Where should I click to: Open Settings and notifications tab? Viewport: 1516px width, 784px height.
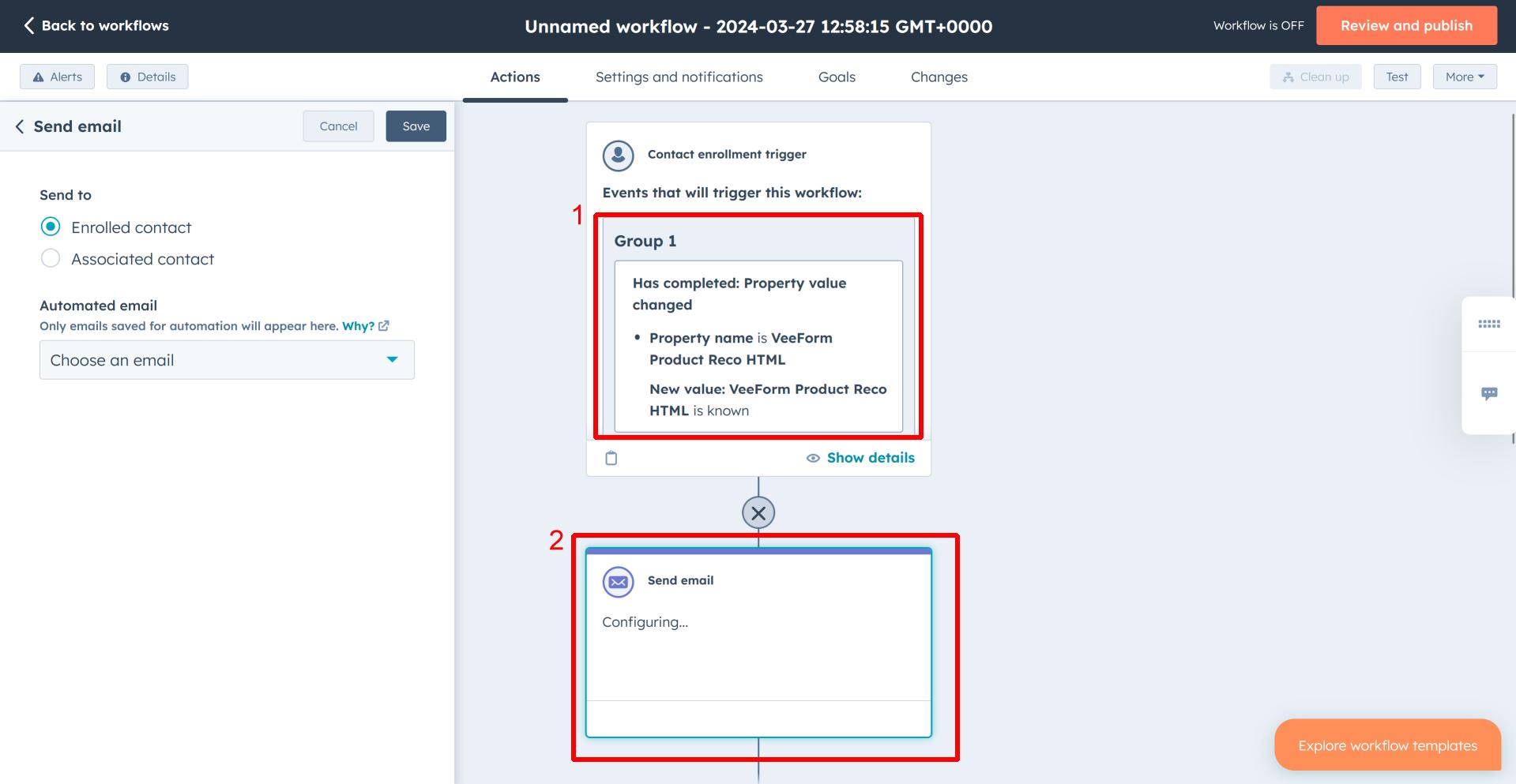click(679, 77)
